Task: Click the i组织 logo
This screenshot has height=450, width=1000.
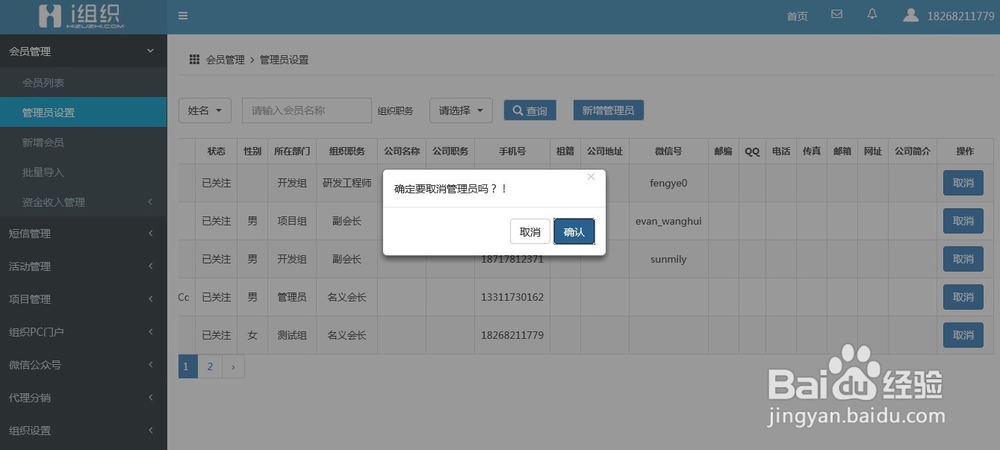Action: [81, 16]
